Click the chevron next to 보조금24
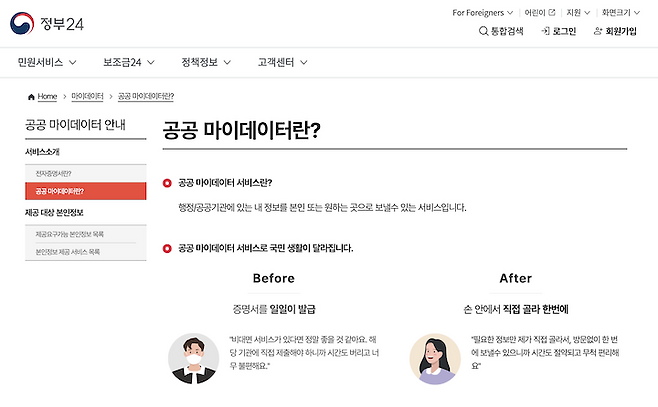The image size is (658, 407). click(x=151, y=63)
